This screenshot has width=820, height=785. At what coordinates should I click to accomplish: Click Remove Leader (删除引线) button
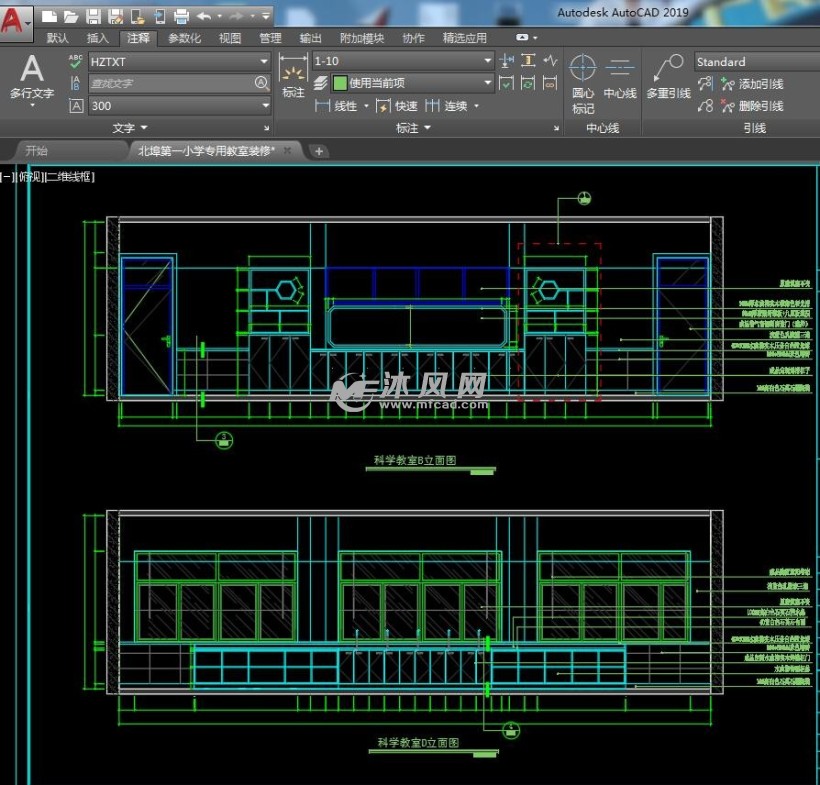pos(751,106)
